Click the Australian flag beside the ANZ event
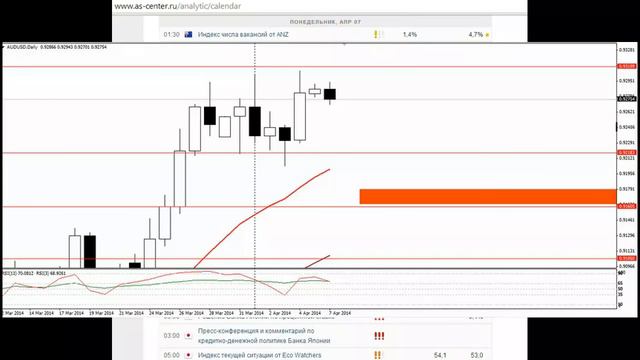Screen dimensions: 640x360 tap(189, 35)
